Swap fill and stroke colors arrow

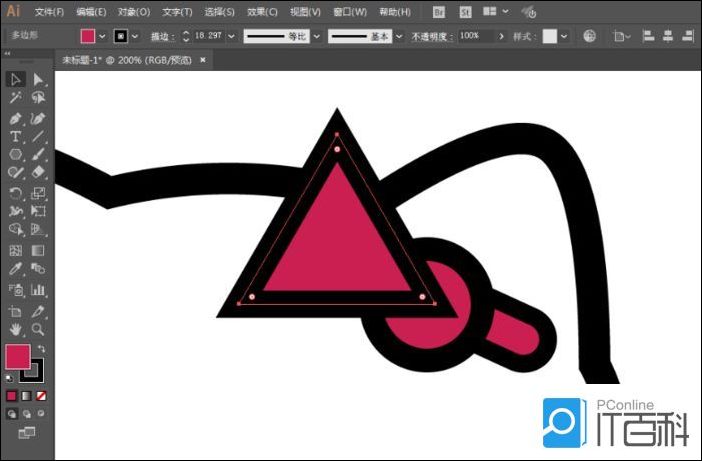click(41, 349)
